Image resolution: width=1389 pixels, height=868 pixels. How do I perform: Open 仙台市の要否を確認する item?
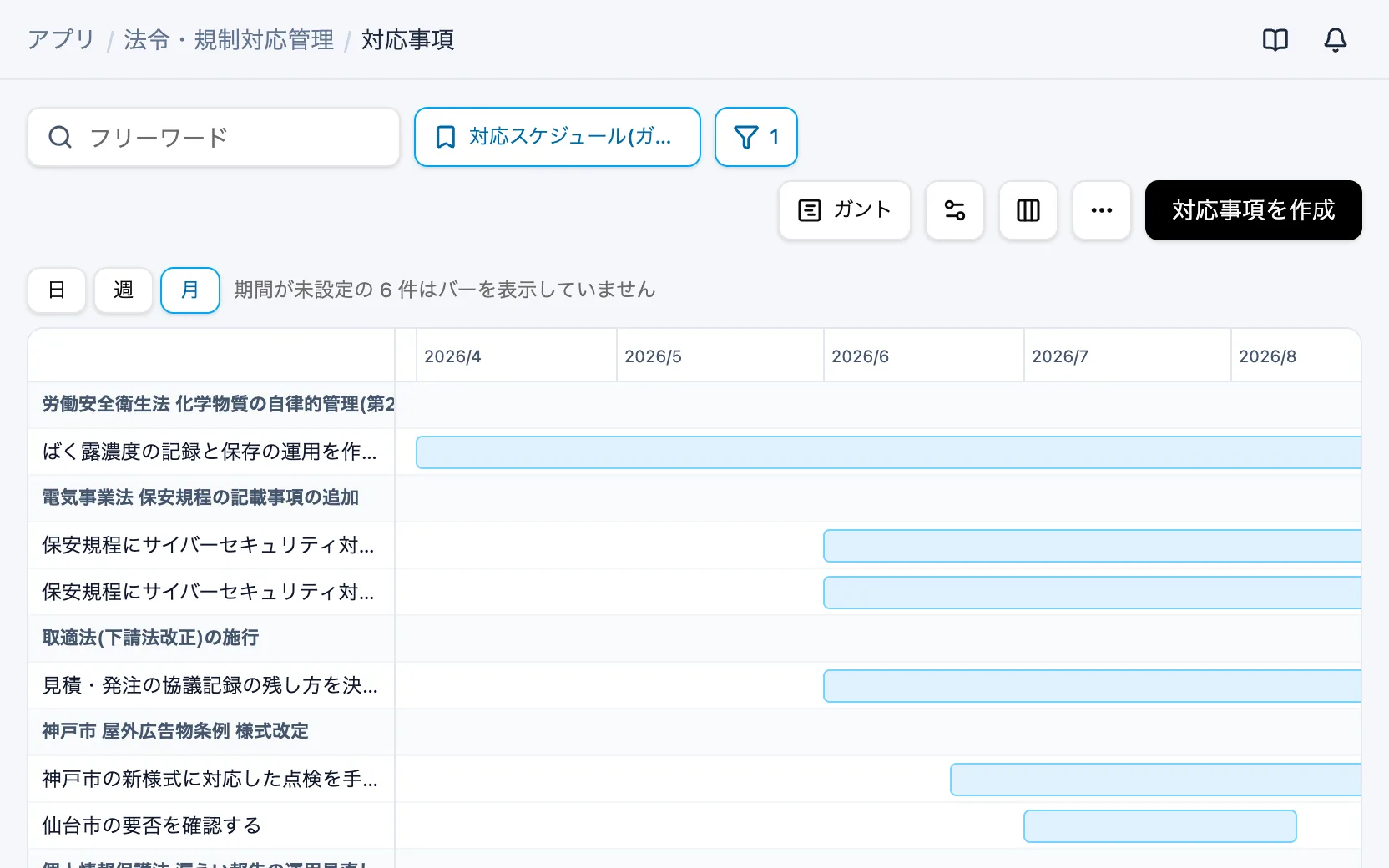[152, 826]
